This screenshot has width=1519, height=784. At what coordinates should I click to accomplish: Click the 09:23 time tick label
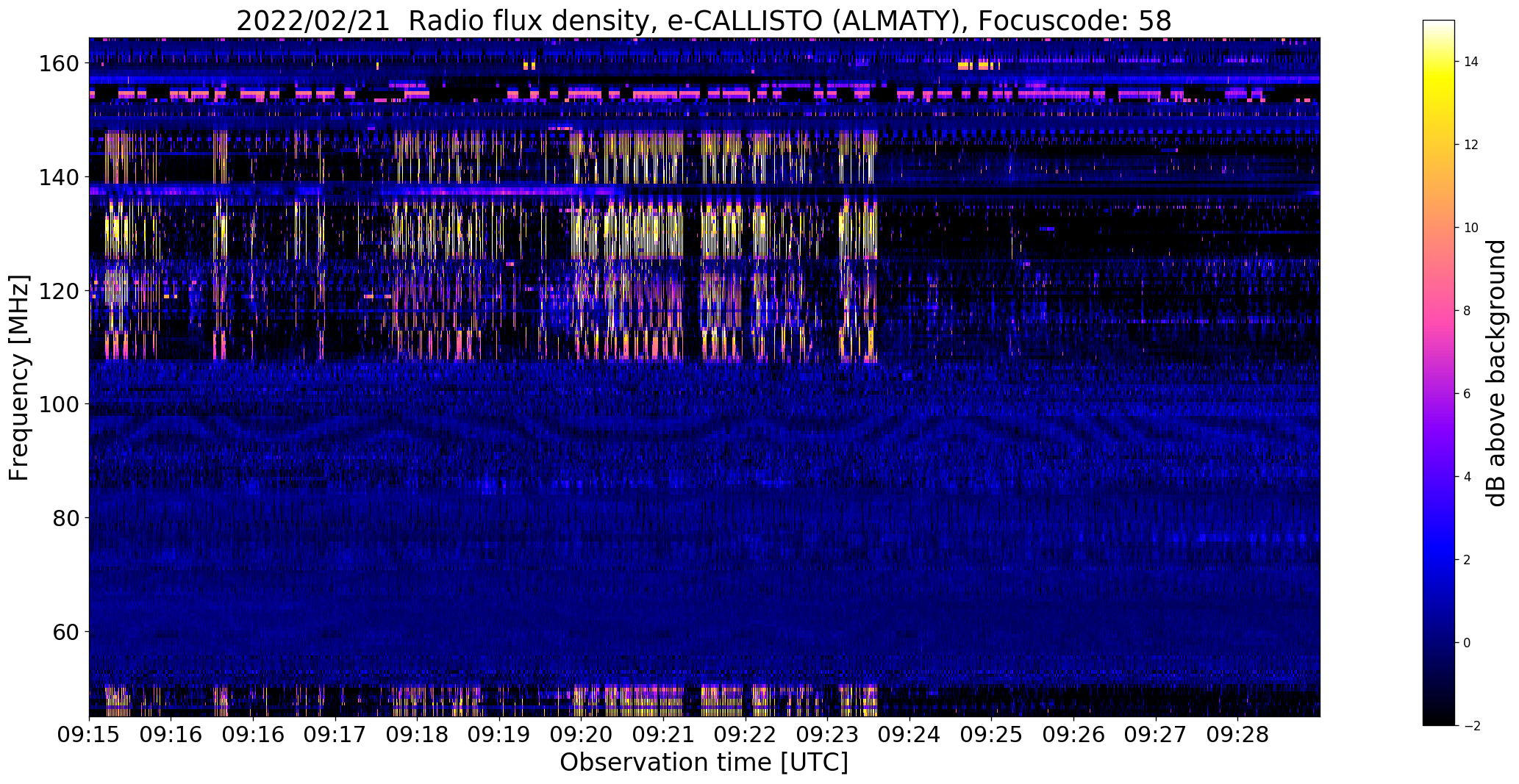(x=827, y=735)
